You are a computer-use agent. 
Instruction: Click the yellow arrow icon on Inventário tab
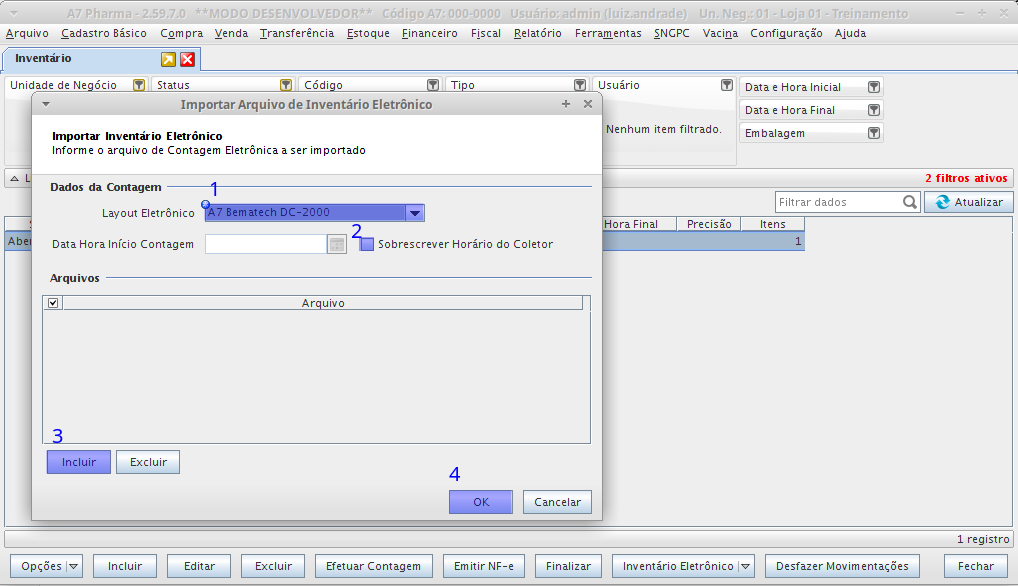pos(168,60)
